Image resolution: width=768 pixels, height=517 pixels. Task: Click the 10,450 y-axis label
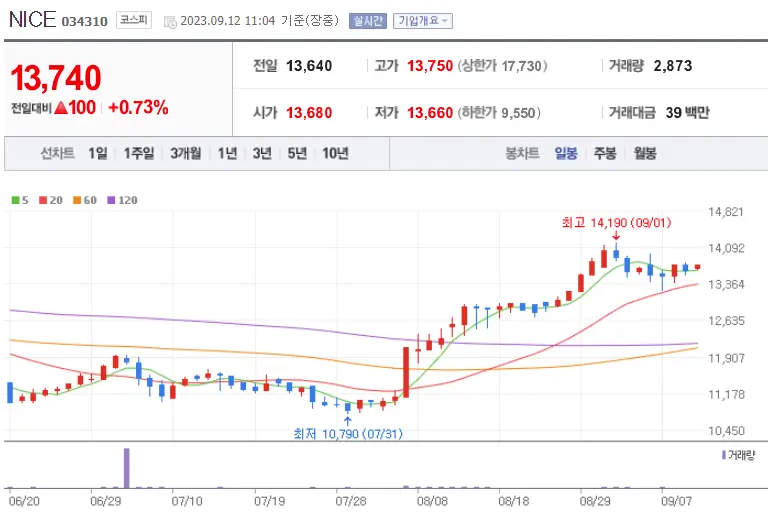coord(726,431)
